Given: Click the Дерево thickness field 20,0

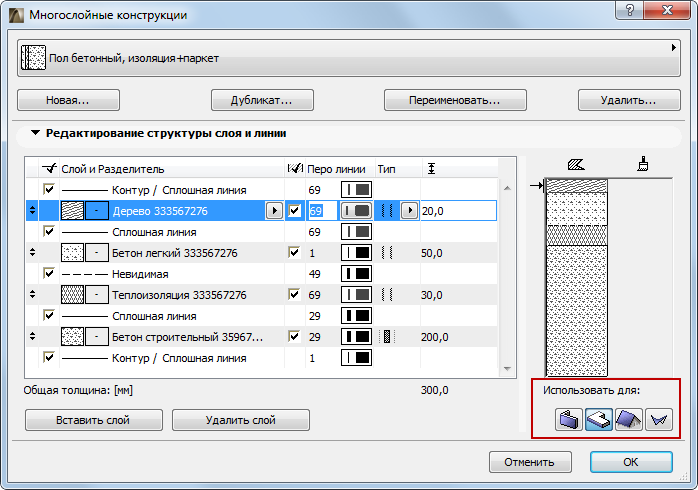Looking at the screenshot, I should coord(458,211).
